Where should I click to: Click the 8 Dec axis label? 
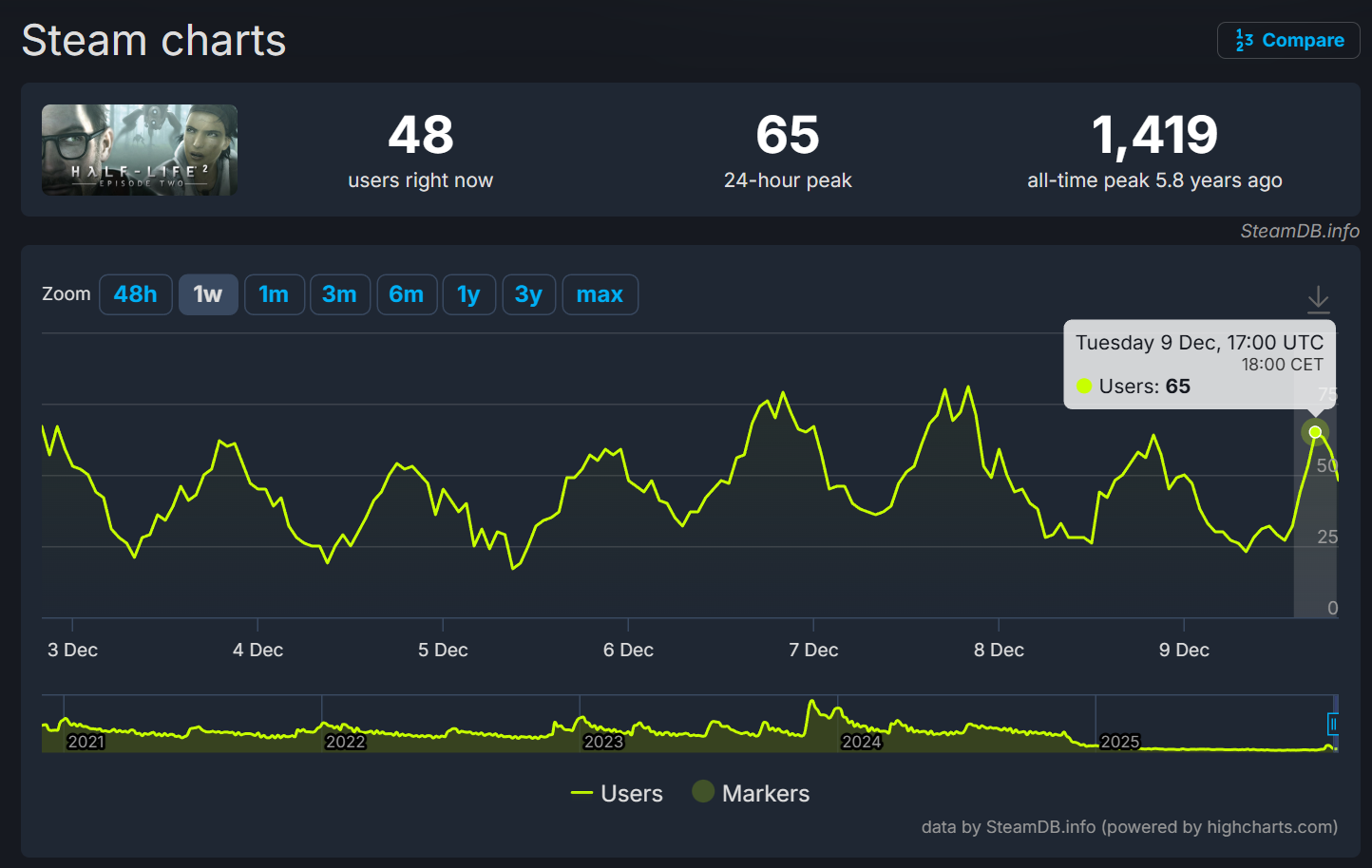point(1000,650)
